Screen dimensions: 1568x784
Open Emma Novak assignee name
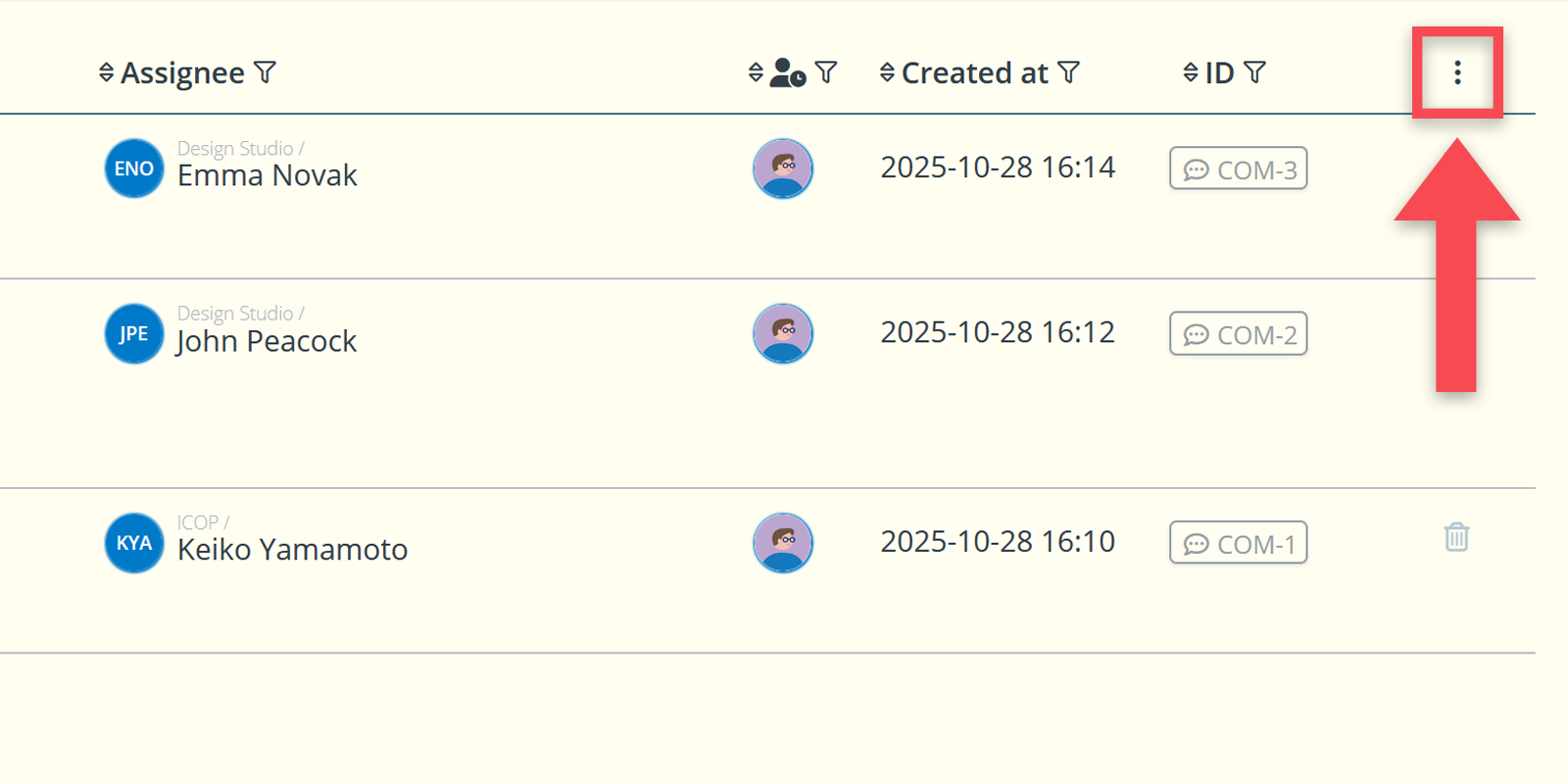coord(267,176)
